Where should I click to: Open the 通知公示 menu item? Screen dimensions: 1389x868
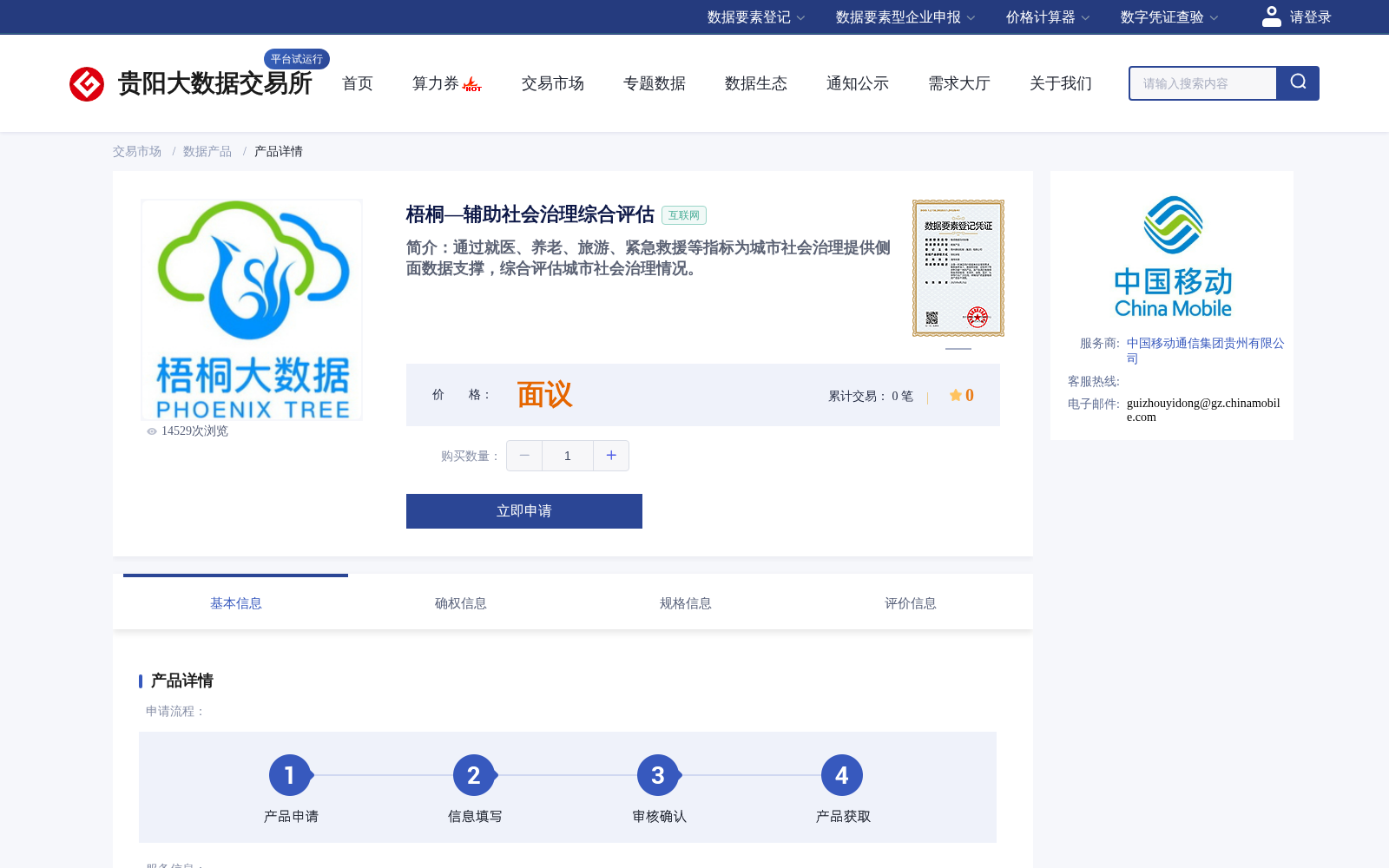tap(858, 83)
